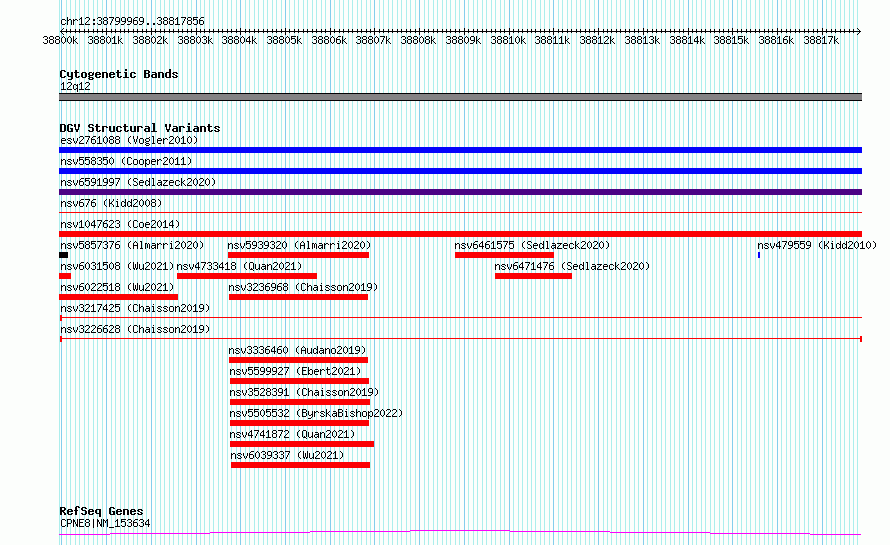Click nsv3226628 (Chaisson2019) label
890x545 pixels.
[135, 329]
